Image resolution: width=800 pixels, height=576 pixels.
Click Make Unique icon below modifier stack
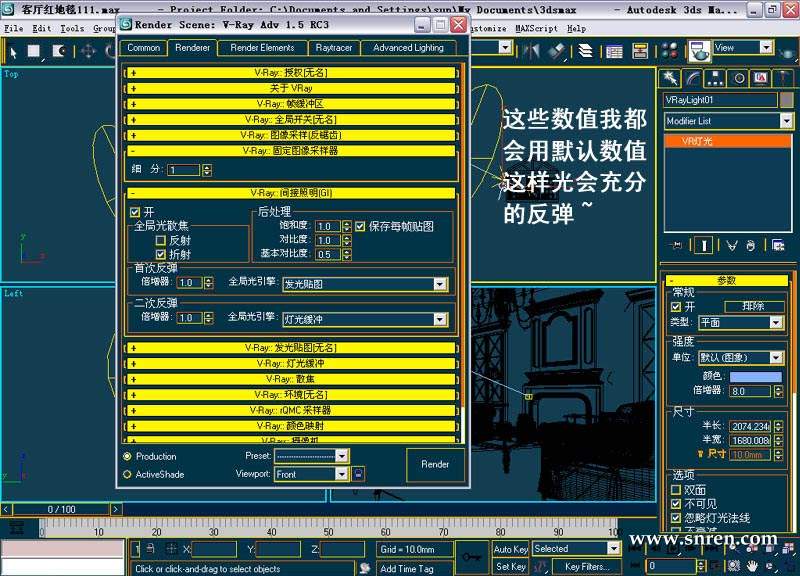tap(732, 246)
